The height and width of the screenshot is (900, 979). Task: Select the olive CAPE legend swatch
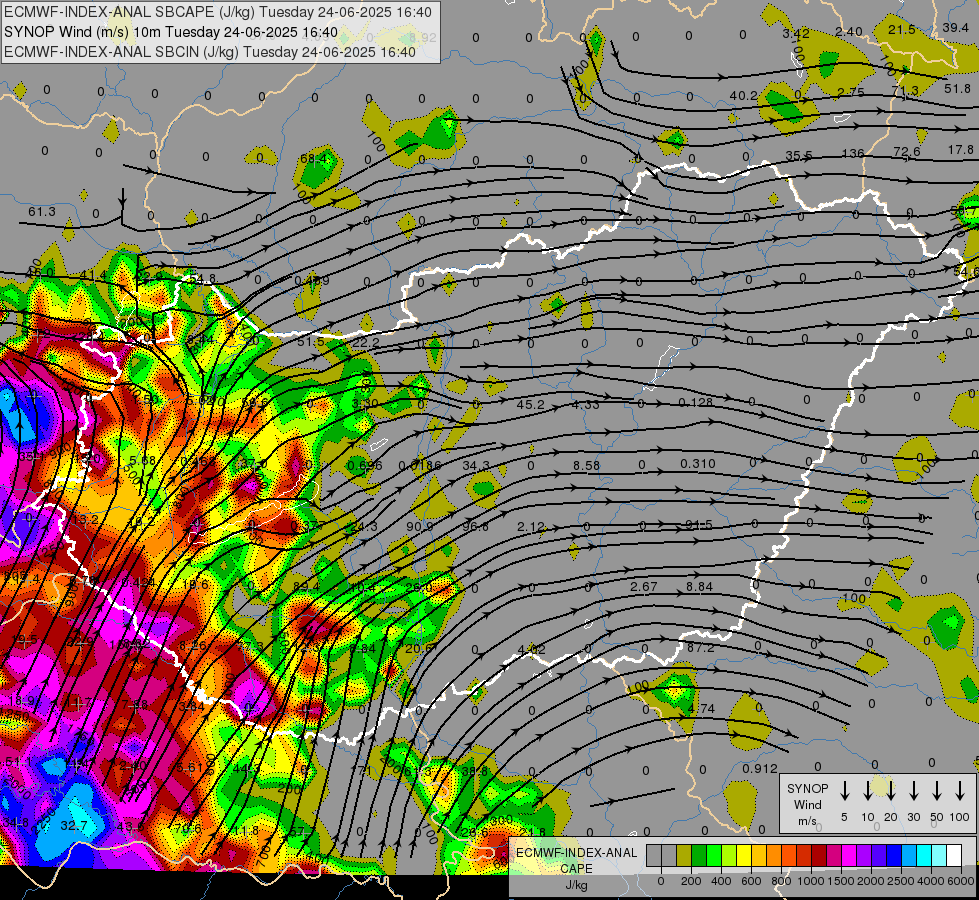684,856
